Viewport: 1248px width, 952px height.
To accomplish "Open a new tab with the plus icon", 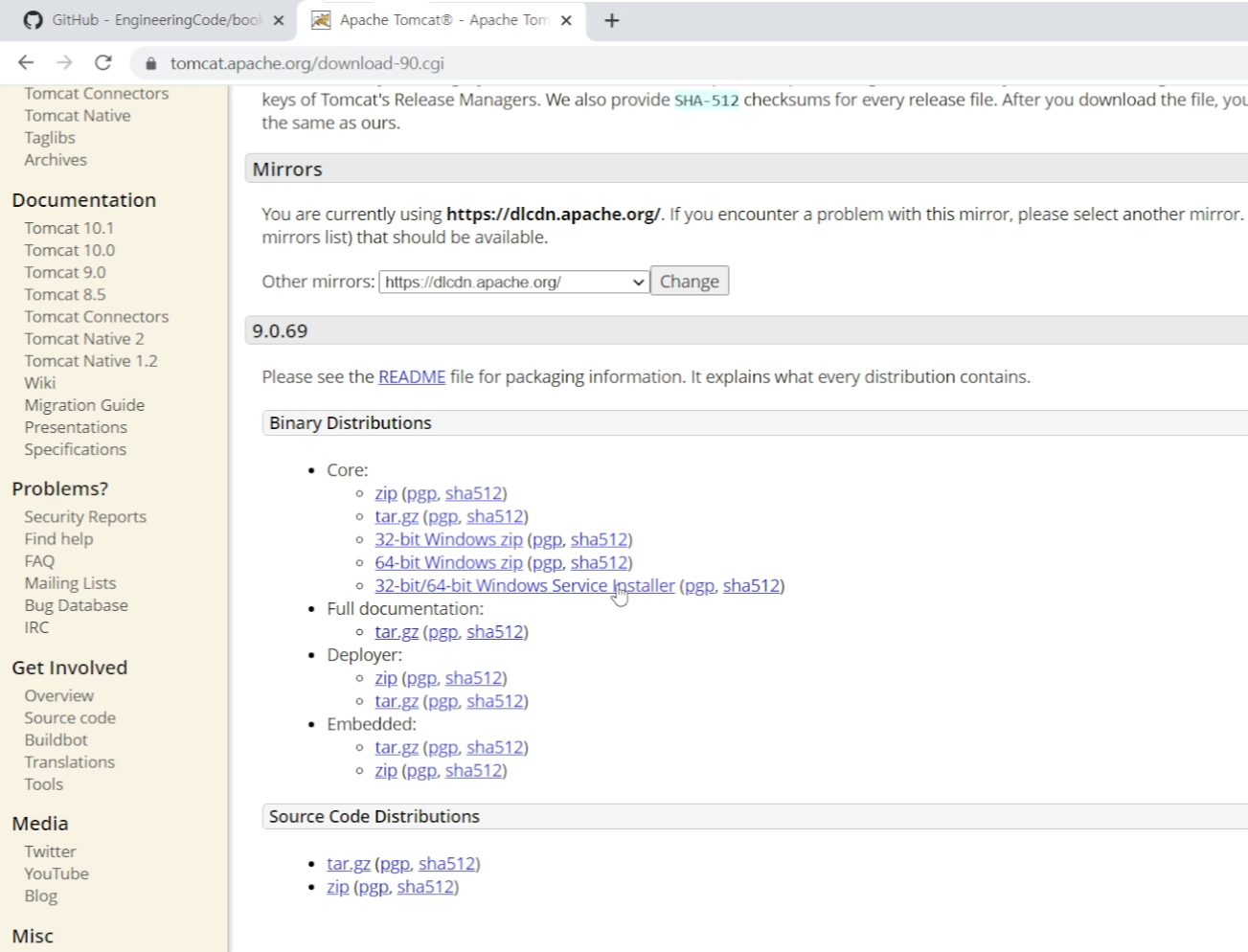I will [x=612, y=20].
